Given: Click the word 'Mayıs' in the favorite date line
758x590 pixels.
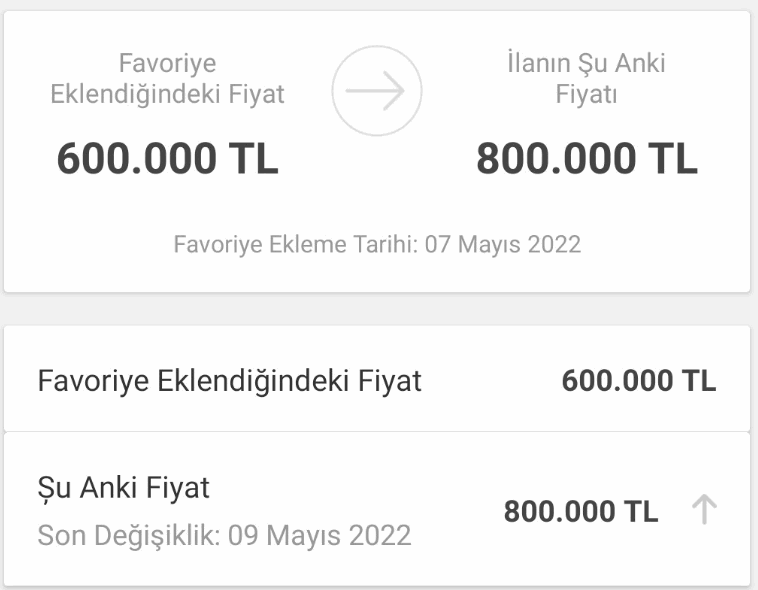Looking at the screenshot, I should [x=491, y=244].
